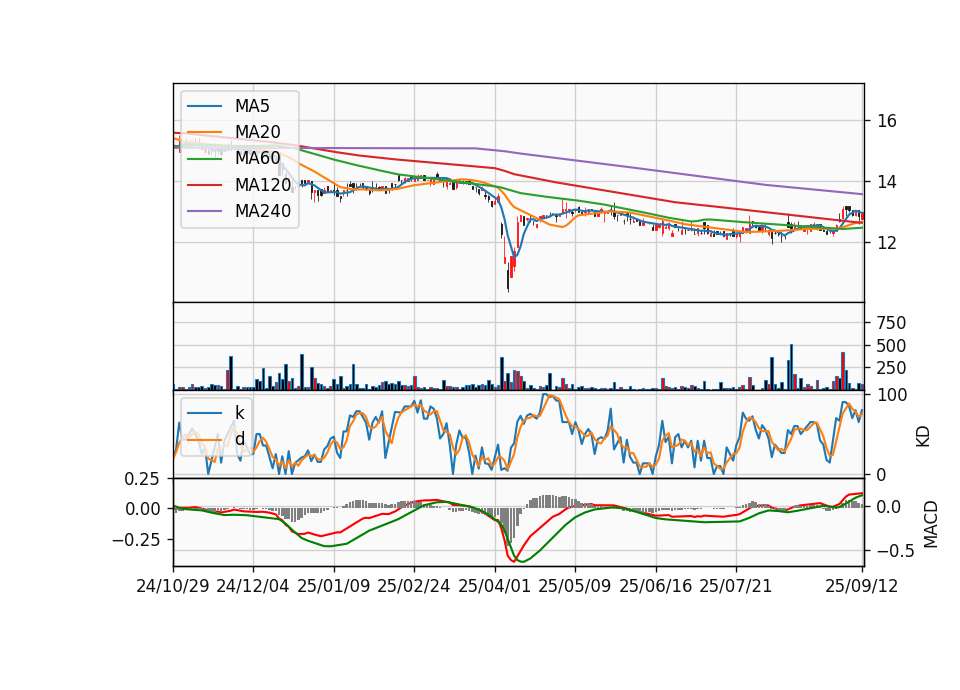Click the KD axis label 100
This screenshot has height=690, width=960.
[x=892, y=396]
